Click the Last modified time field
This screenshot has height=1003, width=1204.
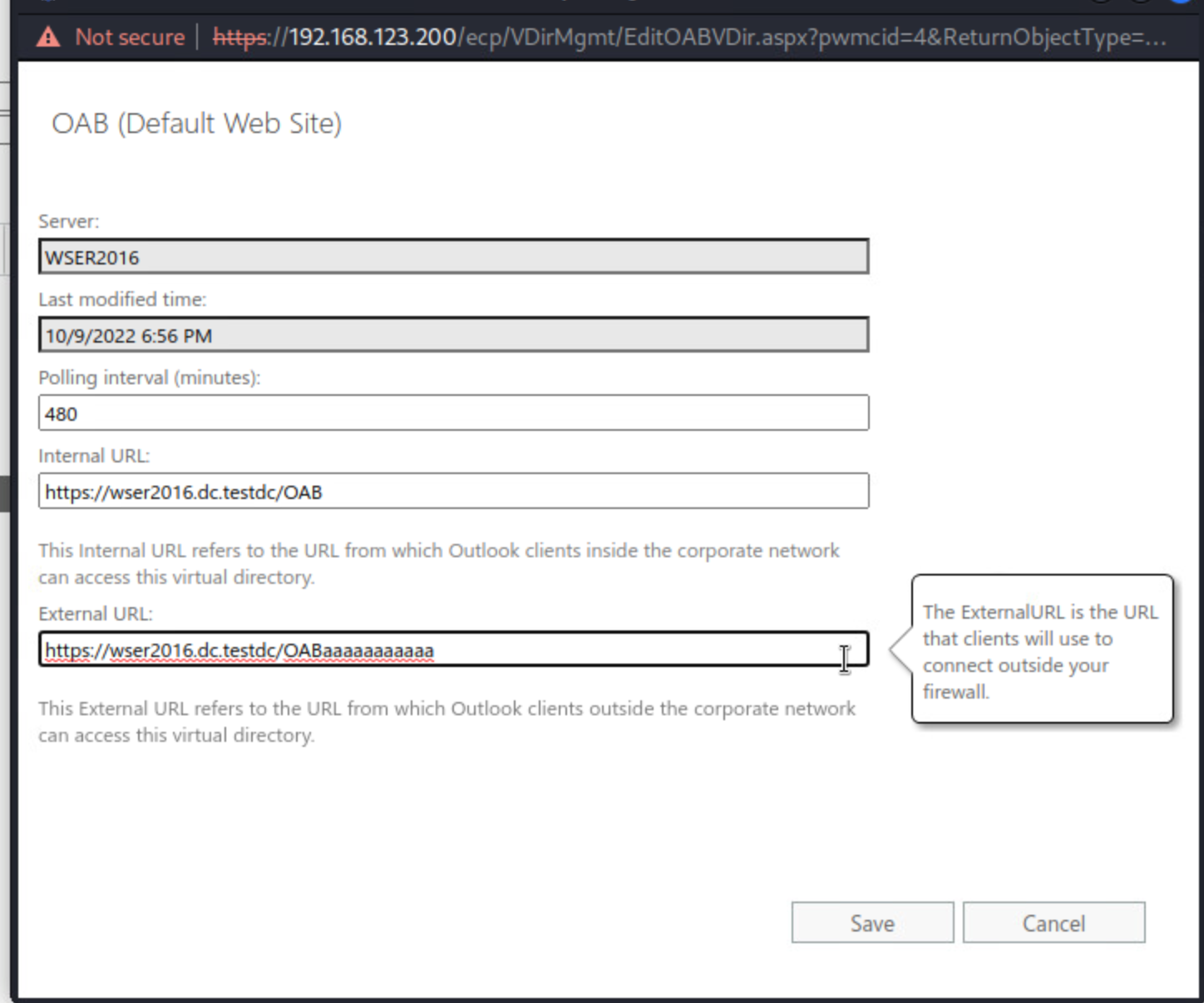click(453, 335)
